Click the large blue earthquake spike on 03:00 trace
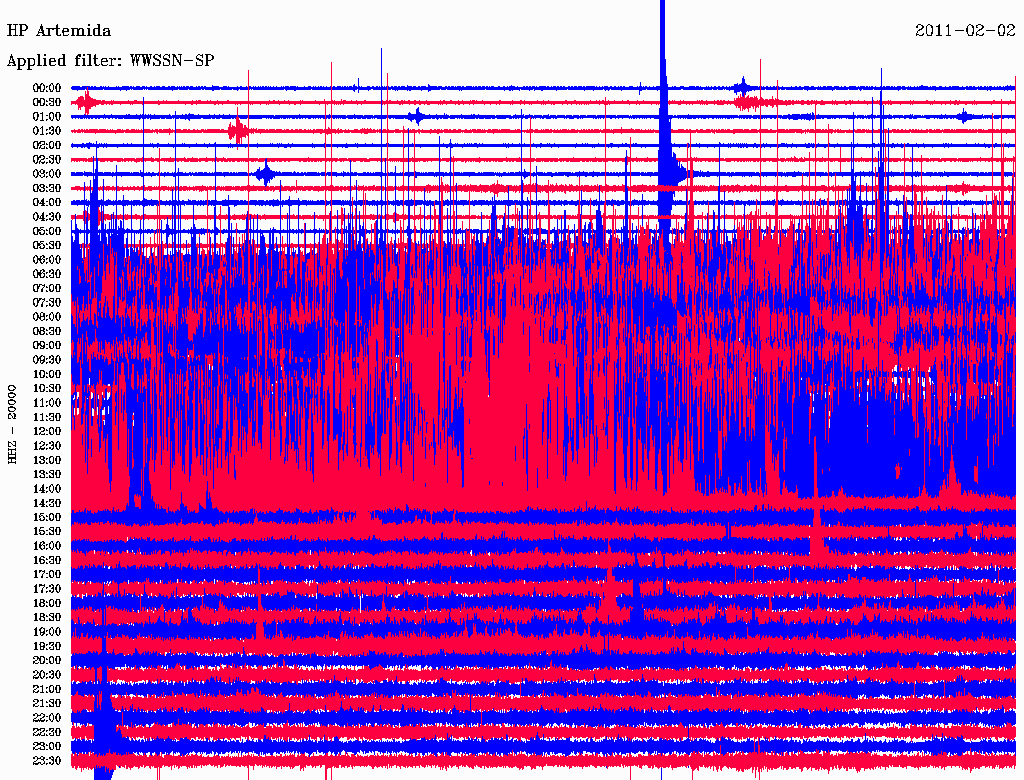This screenshot has height=780, width=1024. (665, 131)
